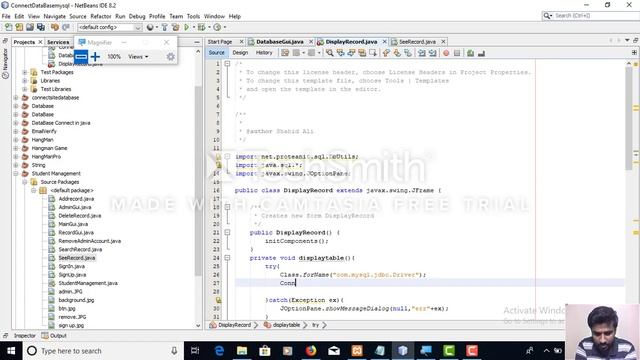Click the Uncomment icon in editor toolbar

point(482,53)
